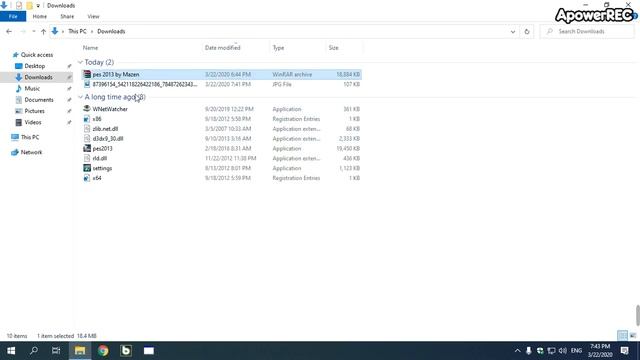Click WinRAR archive type cell

292,74
